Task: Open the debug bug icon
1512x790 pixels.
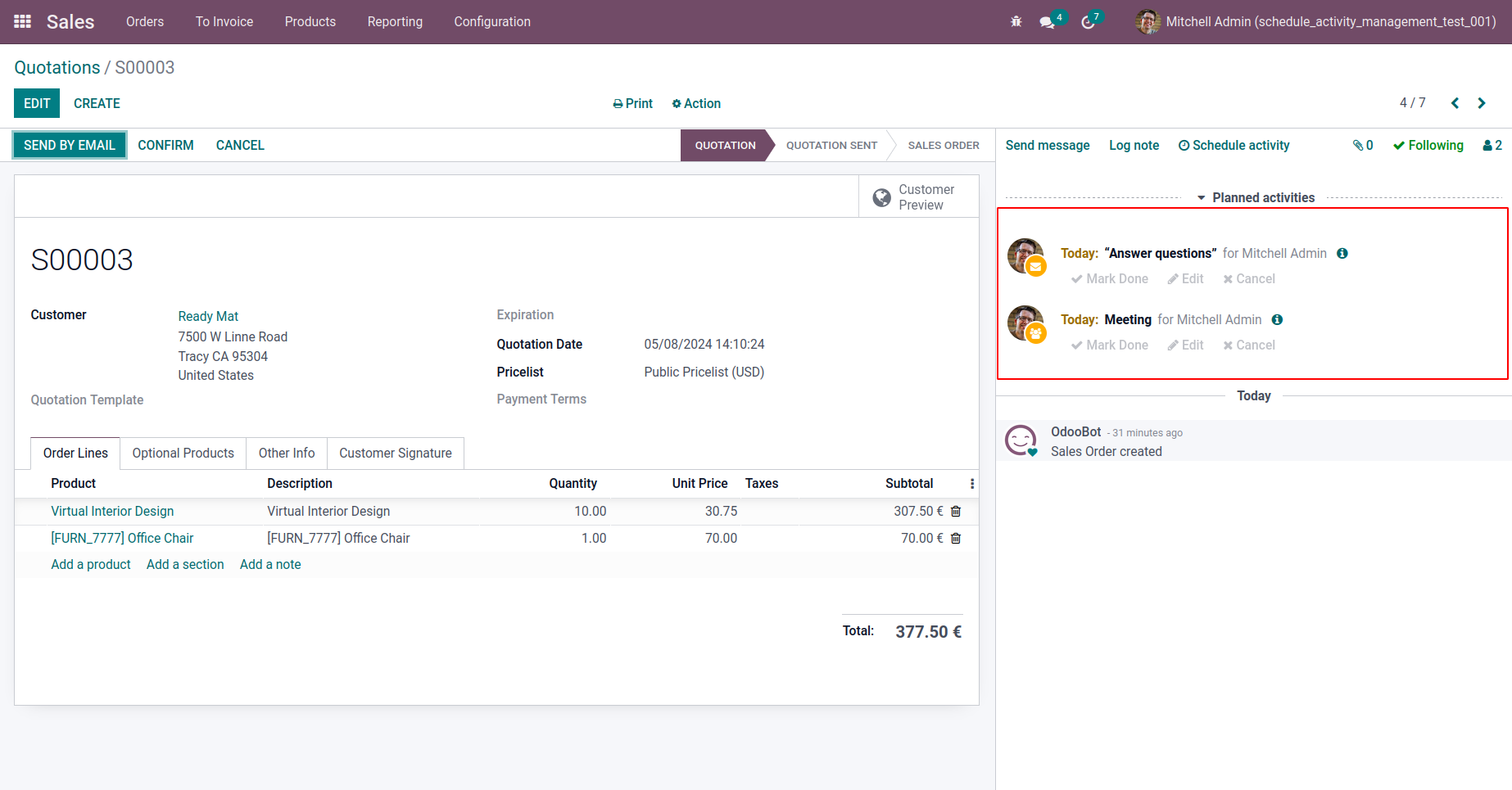Action: tap(1016, 22)
